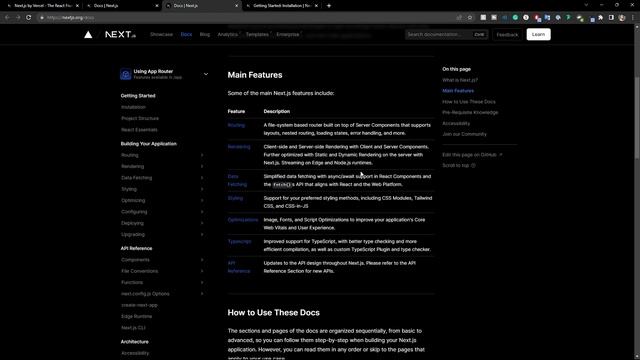Focus the Search documentation field

[447, 35]
